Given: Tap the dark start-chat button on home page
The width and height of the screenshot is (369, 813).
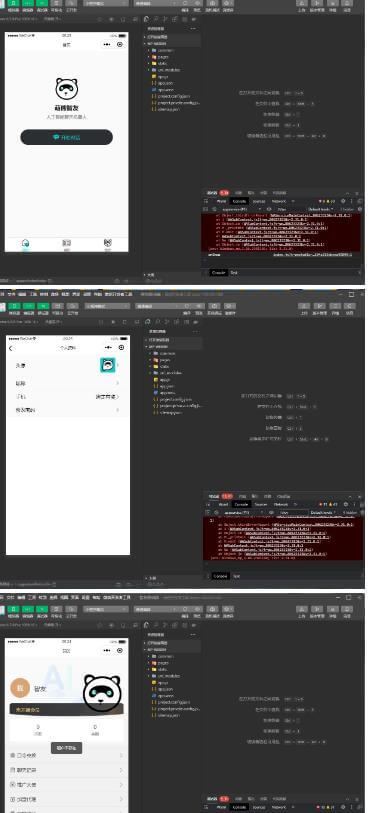Looking at the screenshot, I should coord(66,137).
